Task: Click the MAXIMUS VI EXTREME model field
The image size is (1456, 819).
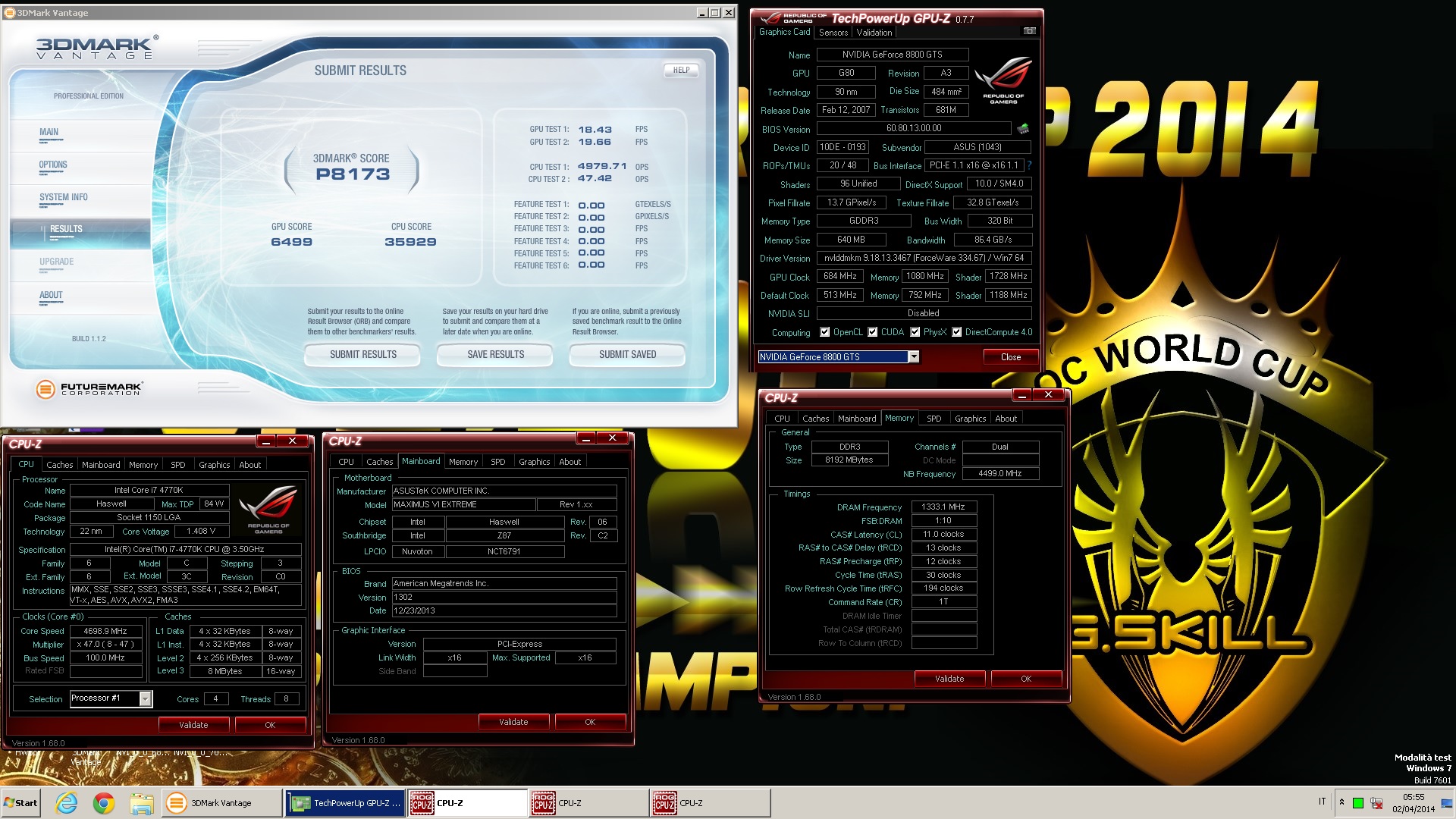Action: click(x=463, y=504)
